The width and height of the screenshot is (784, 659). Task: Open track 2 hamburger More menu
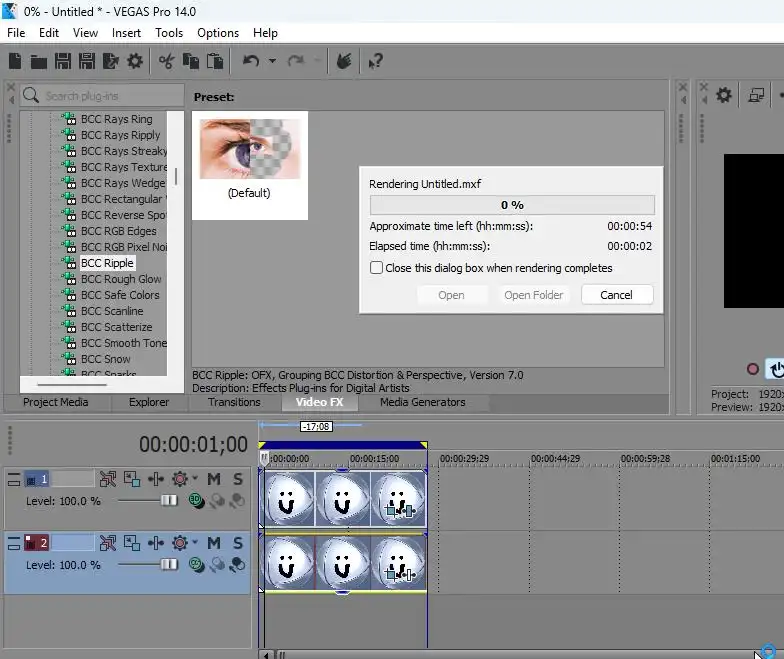point(14,543)
